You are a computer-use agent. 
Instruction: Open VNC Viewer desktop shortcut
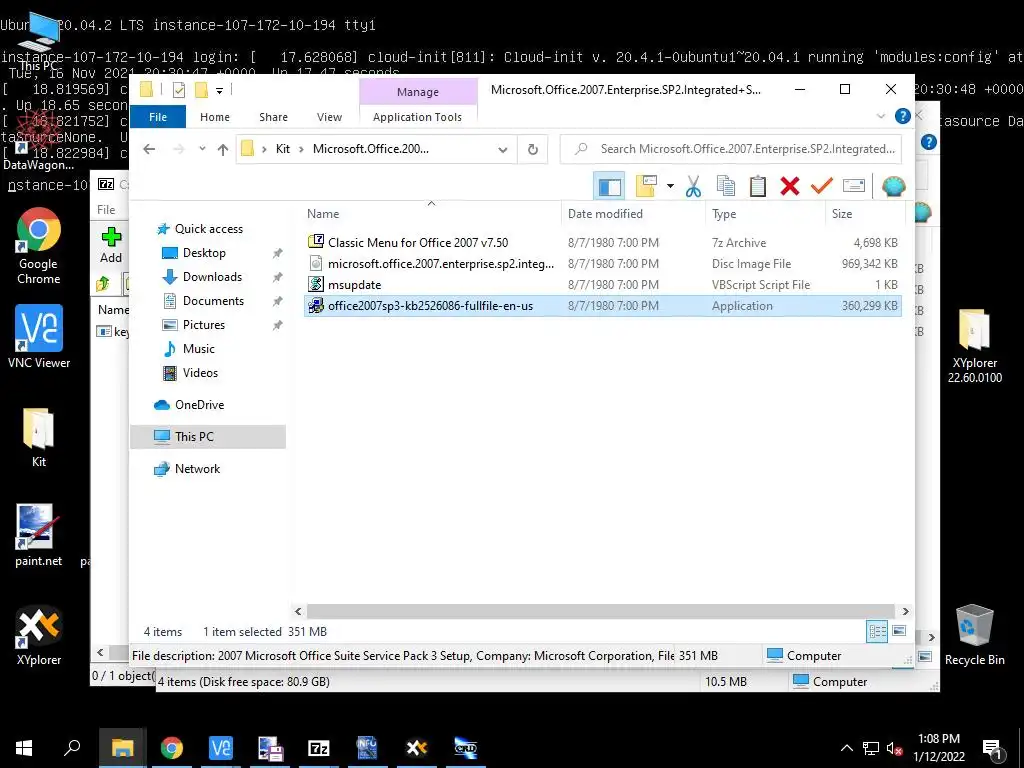coord(39,336)
